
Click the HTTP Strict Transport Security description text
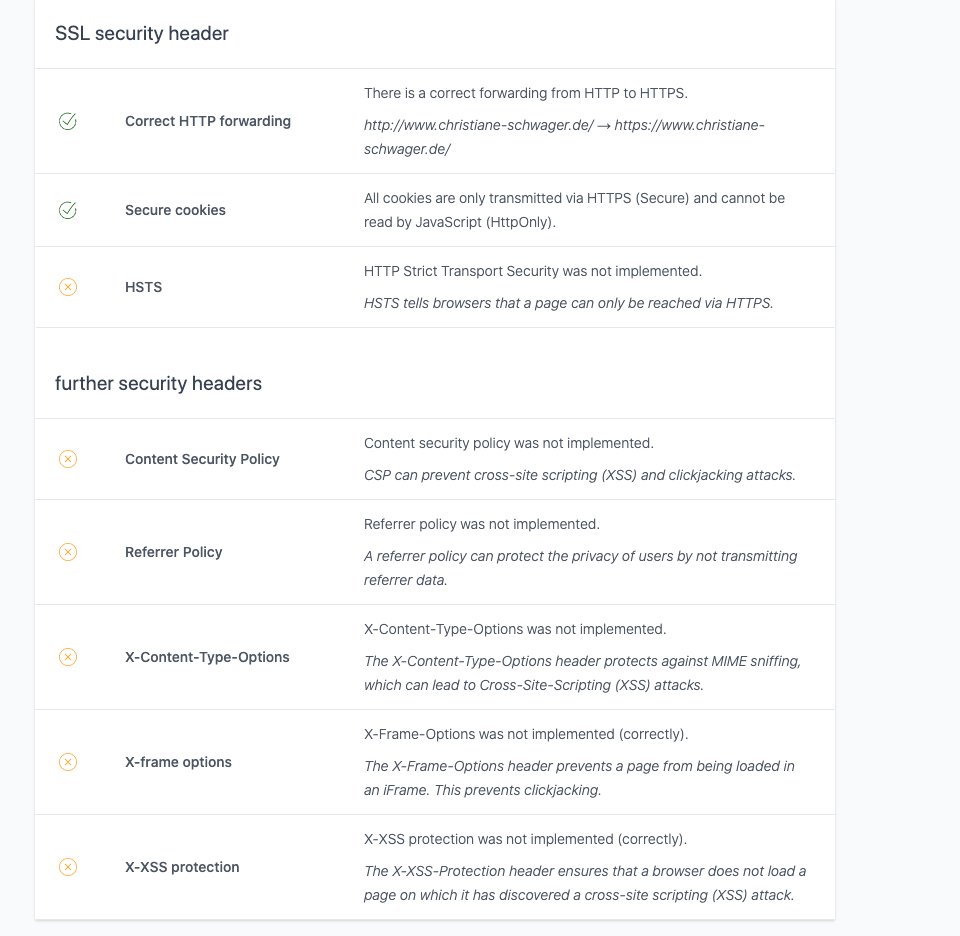pyautogui.click(x=533, y=271)
